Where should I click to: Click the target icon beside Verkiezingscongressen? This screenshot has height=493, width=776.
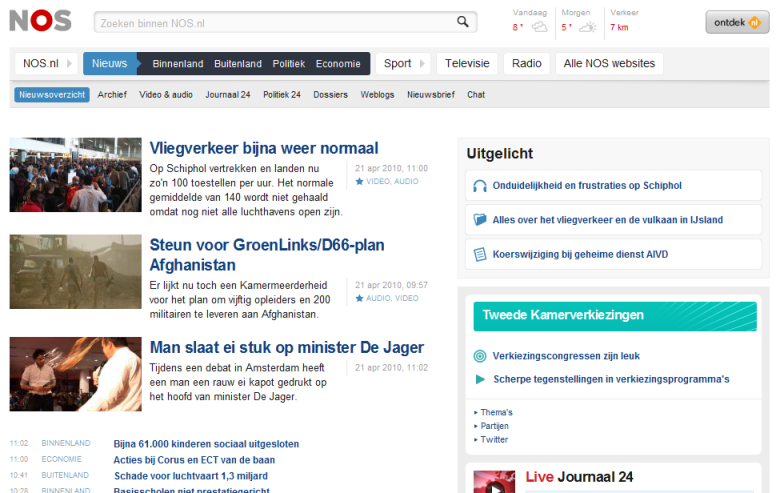tap(480, 356)
